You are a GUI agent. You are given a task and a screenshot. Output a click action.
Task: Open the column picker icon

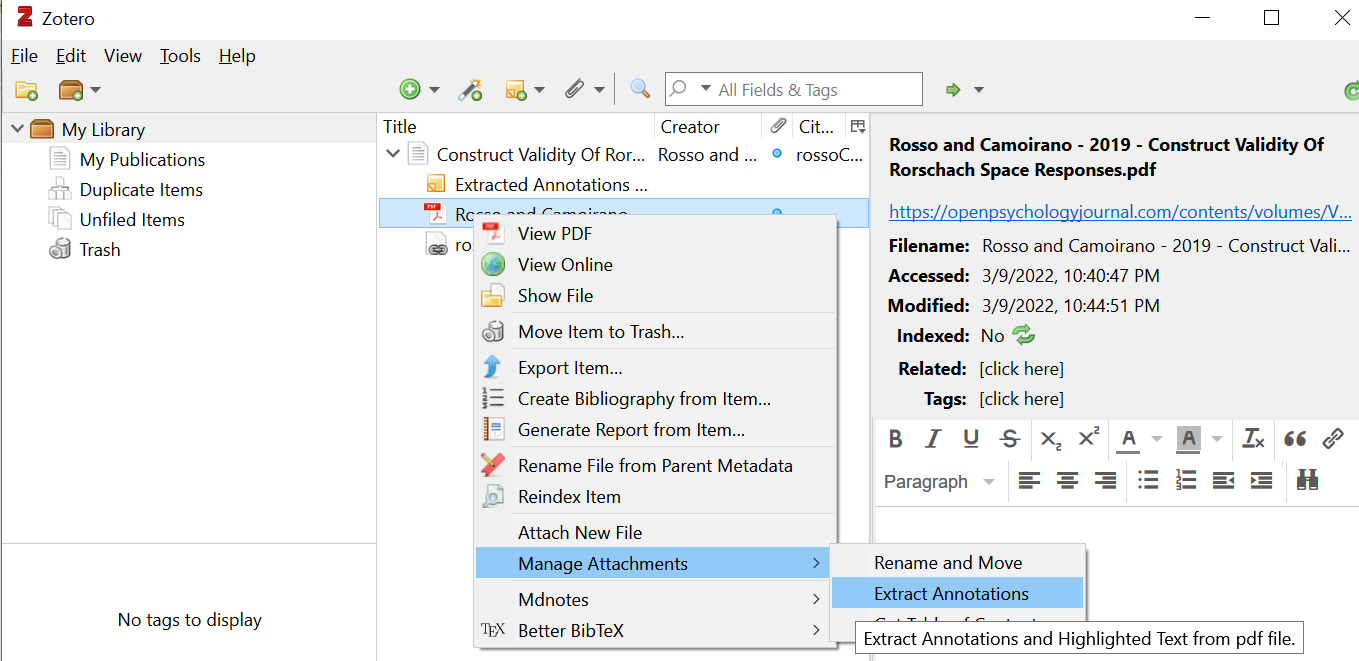(857, 126)
